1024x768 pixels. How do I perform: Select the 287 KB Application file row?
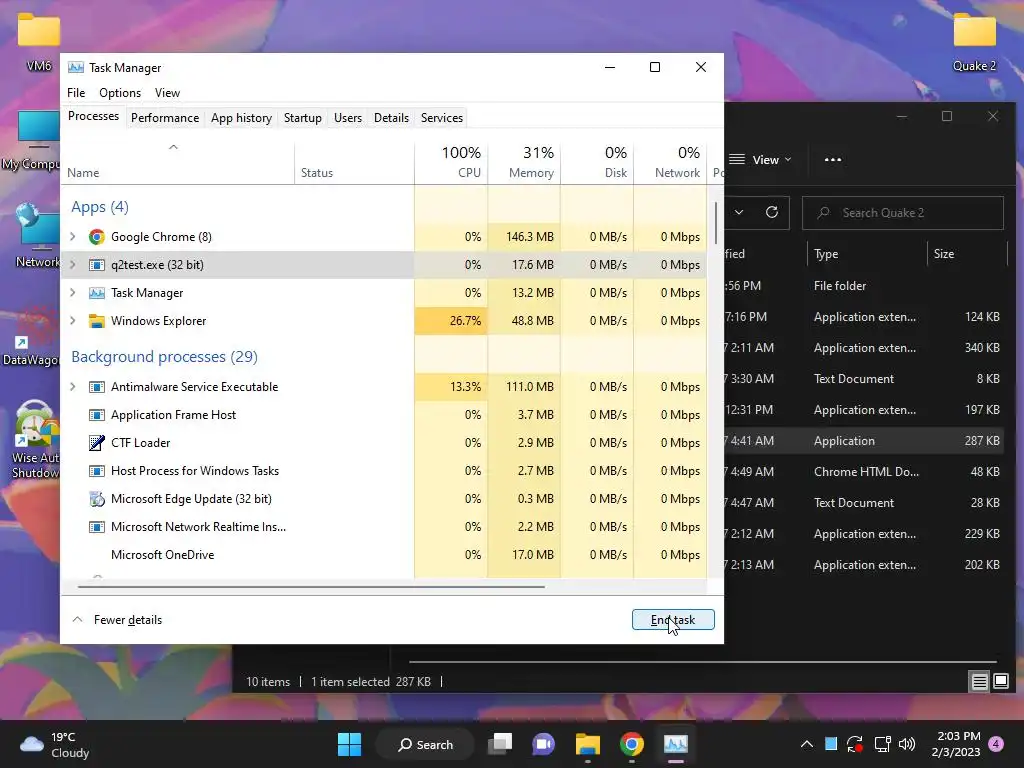click(863, 441)
